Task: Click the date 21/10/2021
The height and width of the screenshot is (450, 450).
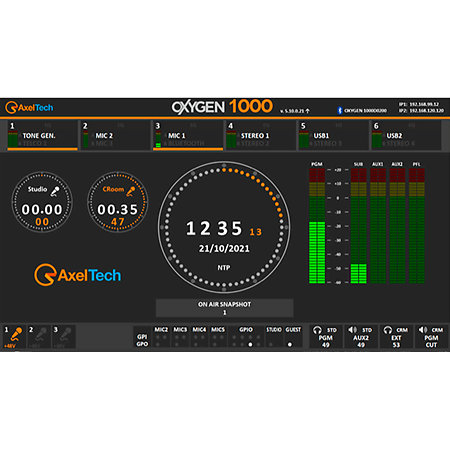Action: (224, 248)
